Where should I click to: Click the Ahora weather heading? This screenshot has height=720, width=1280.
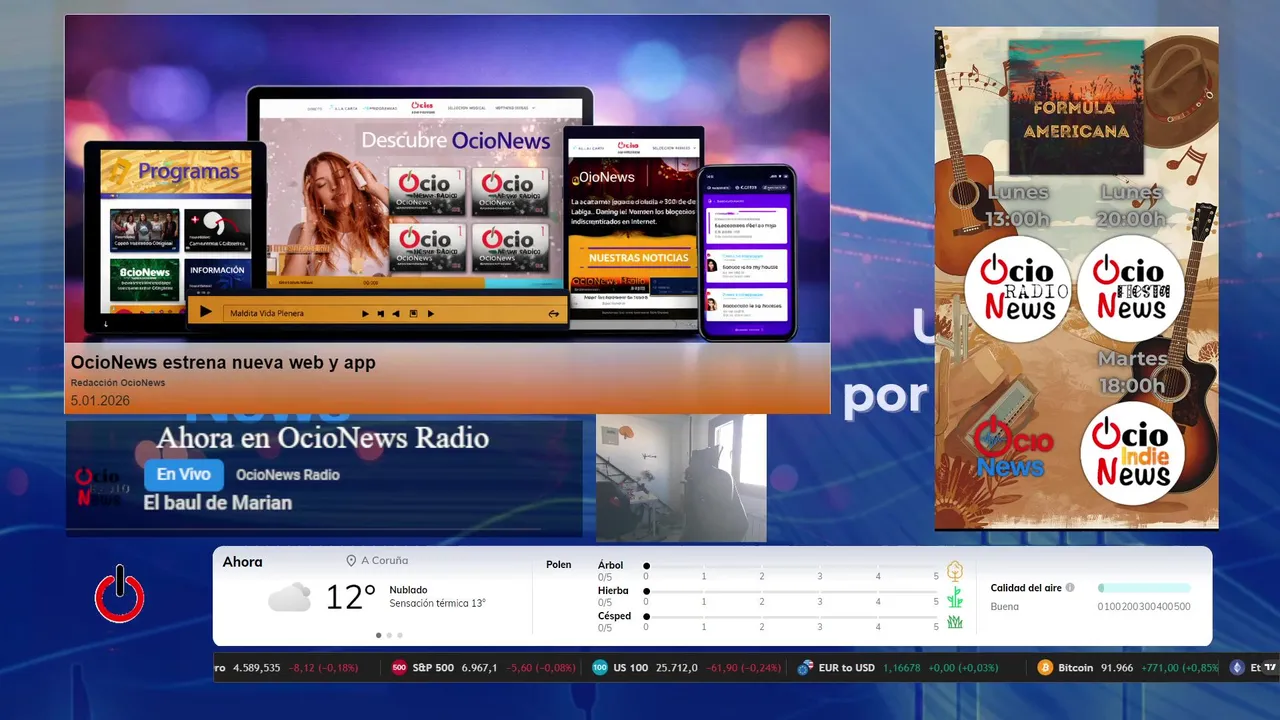(x=243, y=562)
